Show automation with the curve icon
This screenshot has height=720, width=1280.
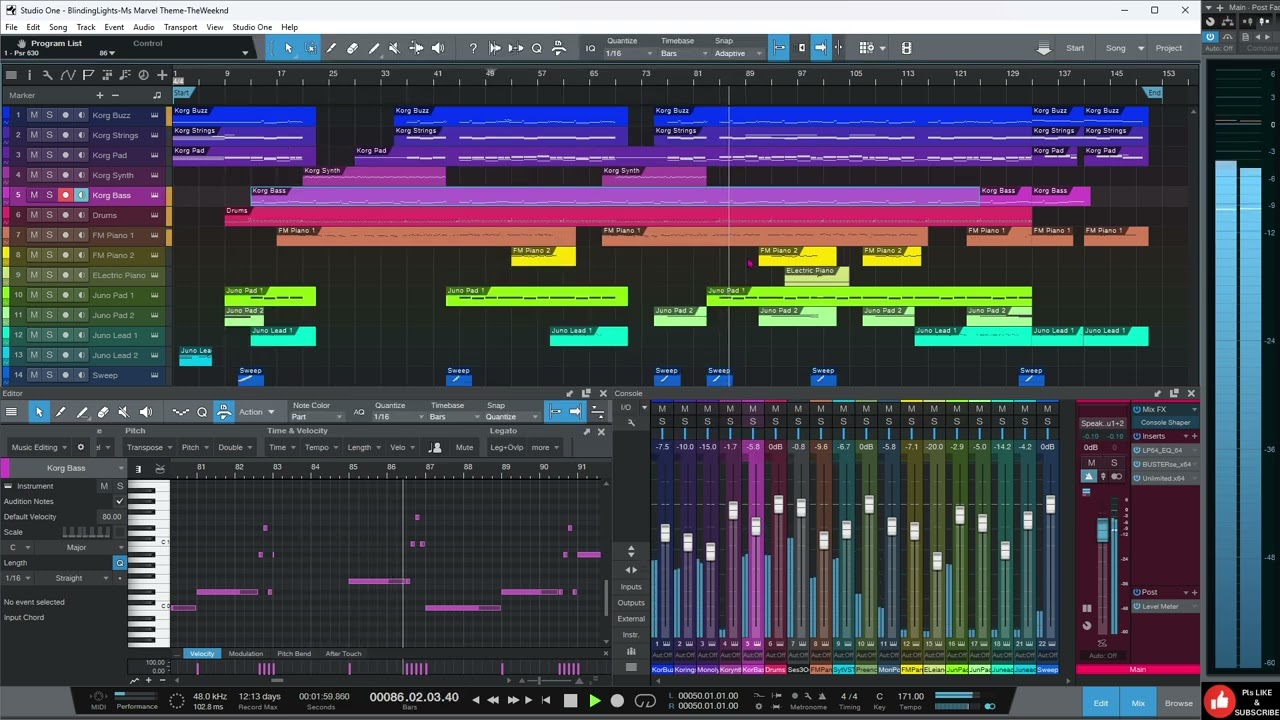67,75
